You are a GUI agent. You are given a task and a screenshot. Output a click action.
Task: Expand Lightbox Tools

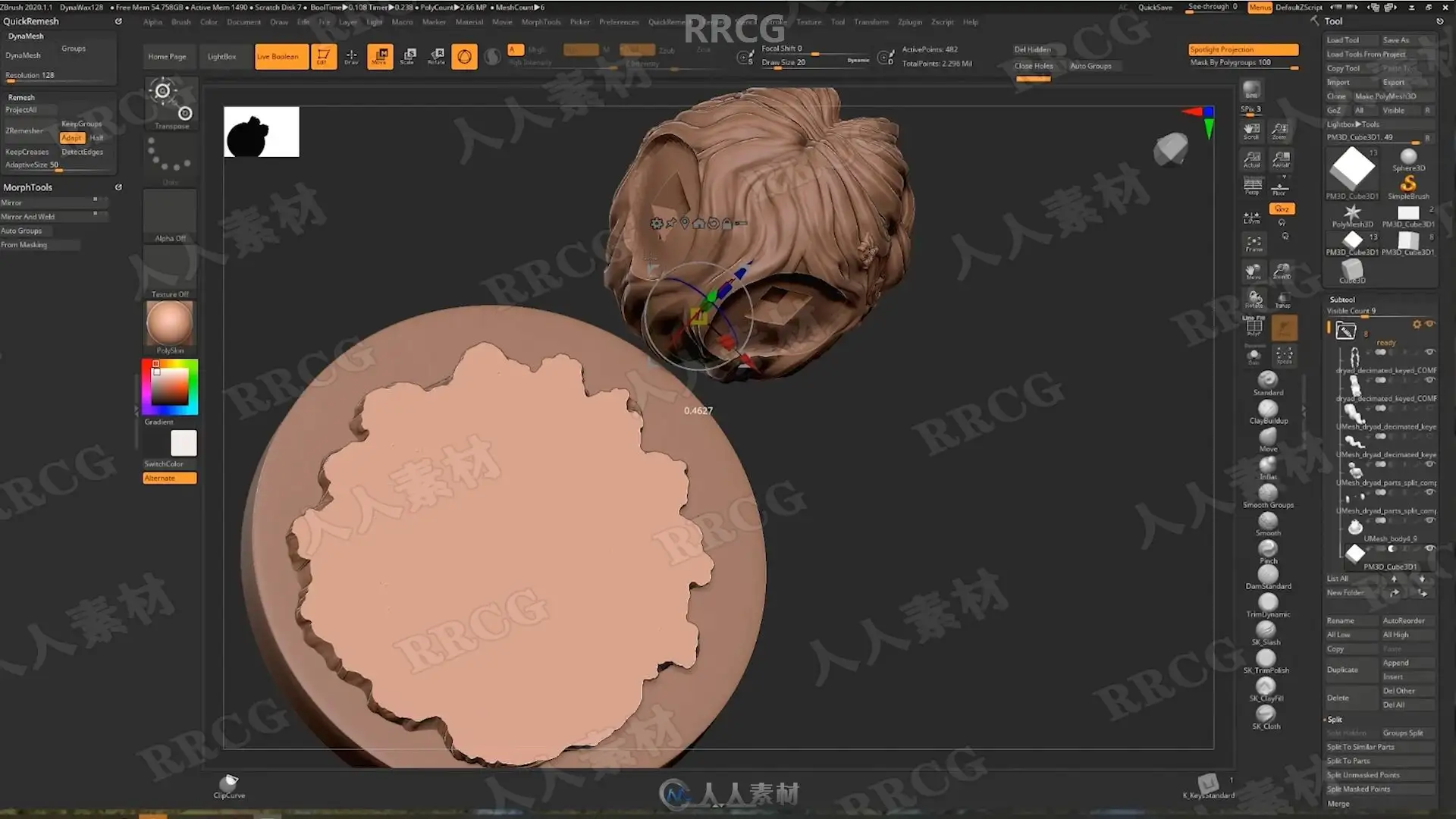[x=1353, y=124]
